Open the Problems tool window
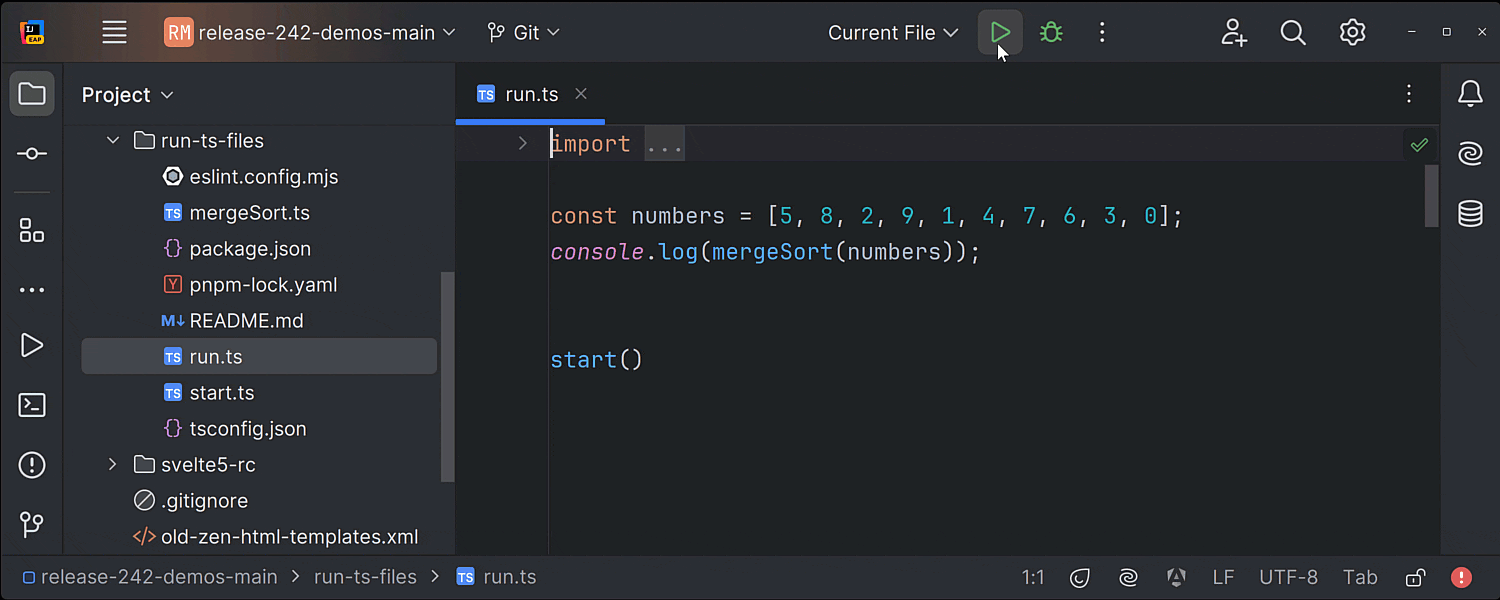This screenshot has height=600, width=1500. 32,465
